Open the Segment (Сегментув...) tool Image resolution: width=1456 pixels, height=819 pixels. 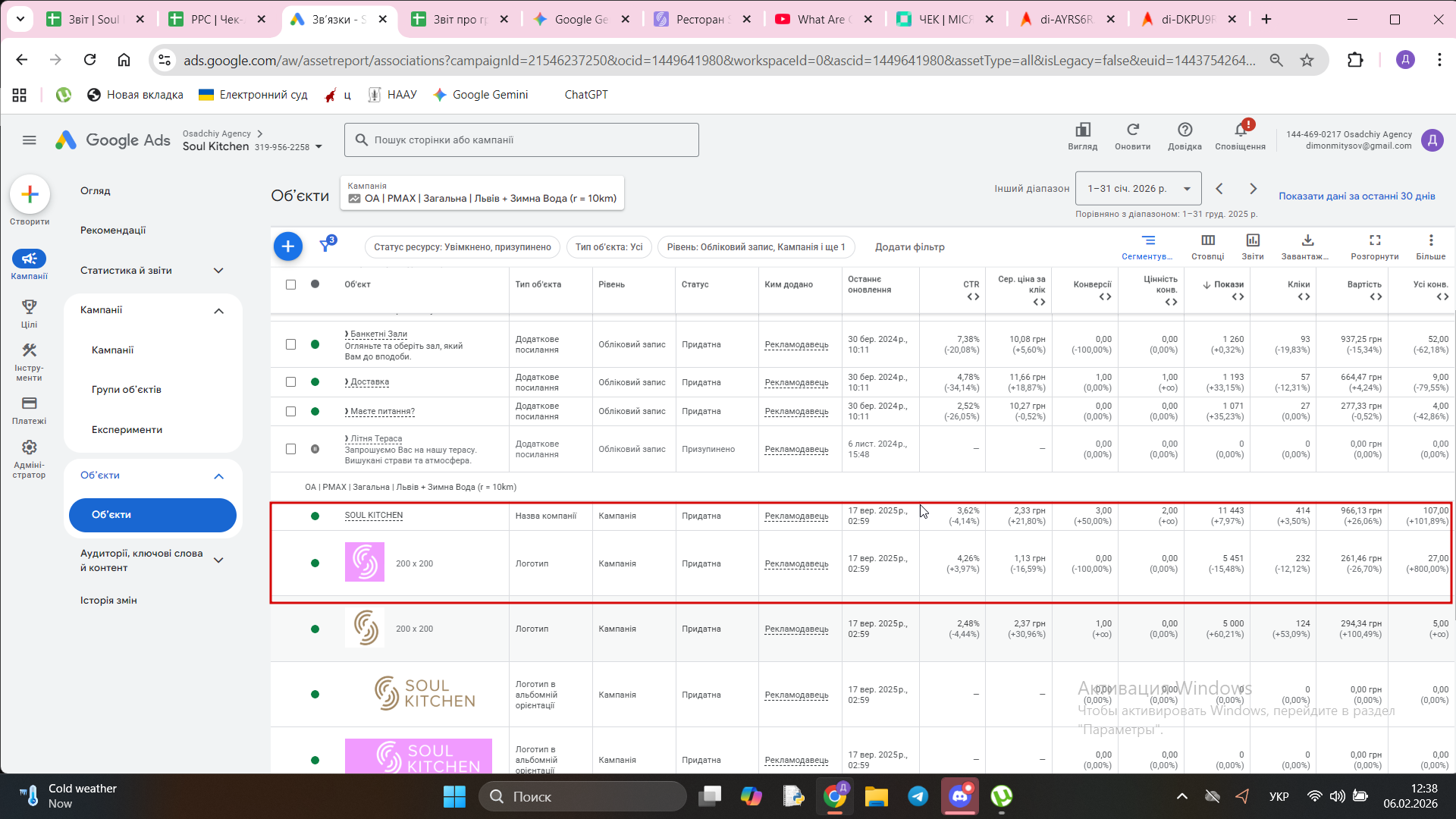click(x=1148, y=246)
